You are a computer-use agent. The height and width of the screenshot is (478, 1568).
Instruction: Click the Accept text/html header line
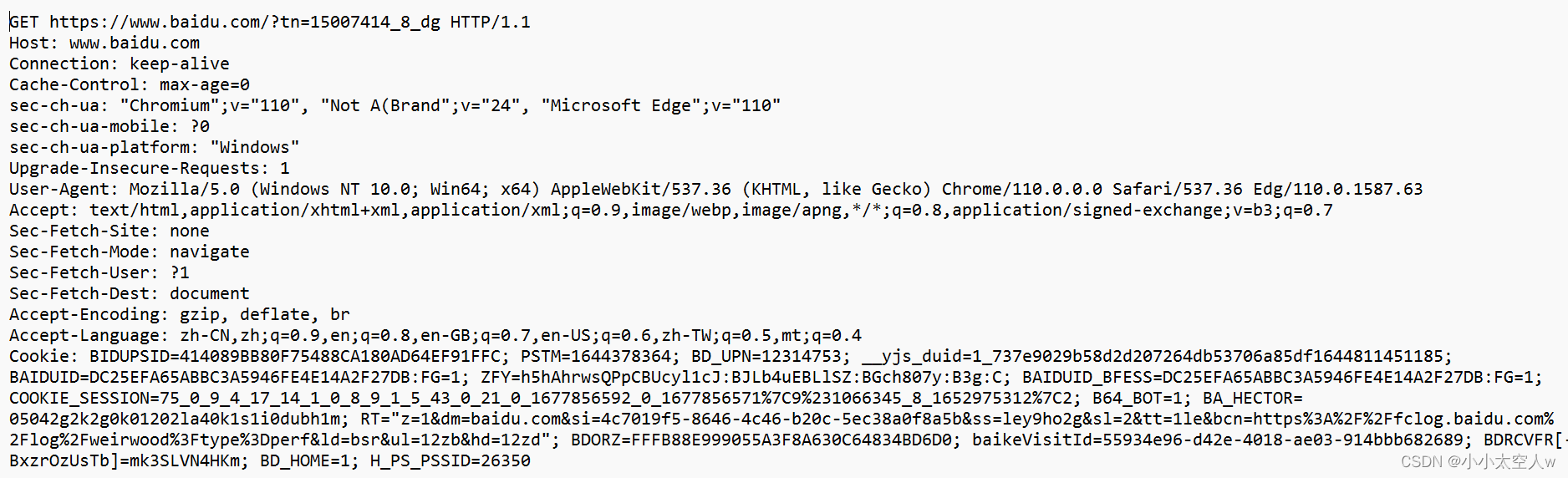click(671, 210)
